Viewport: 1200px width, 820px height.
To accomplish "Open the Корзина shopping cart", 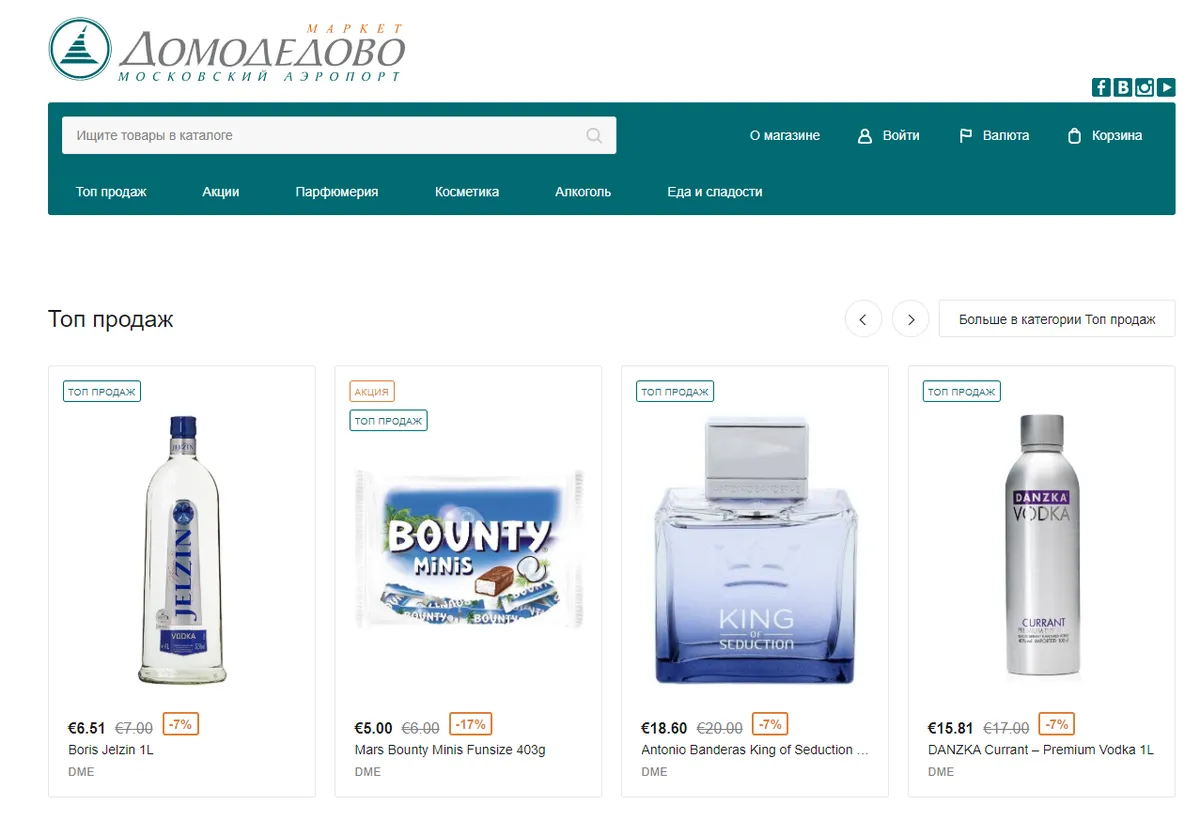I will (1105, 136).
